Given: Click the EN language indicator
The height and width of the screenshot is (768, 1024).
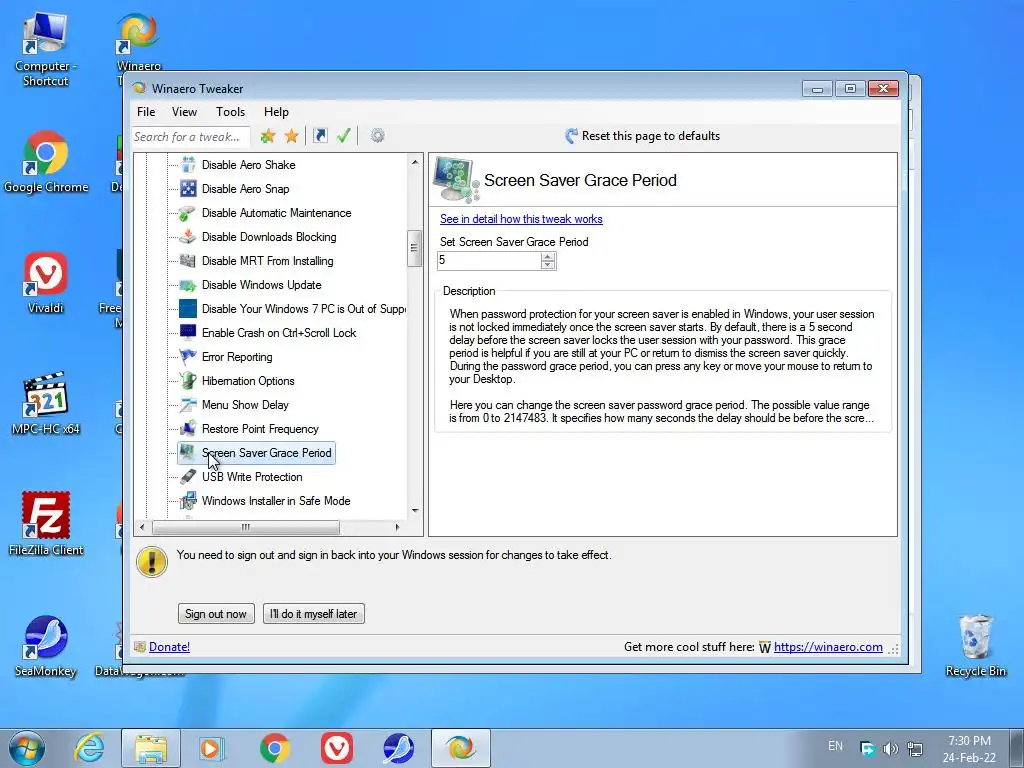Looking at the screenshot, I should coord(835,746).
